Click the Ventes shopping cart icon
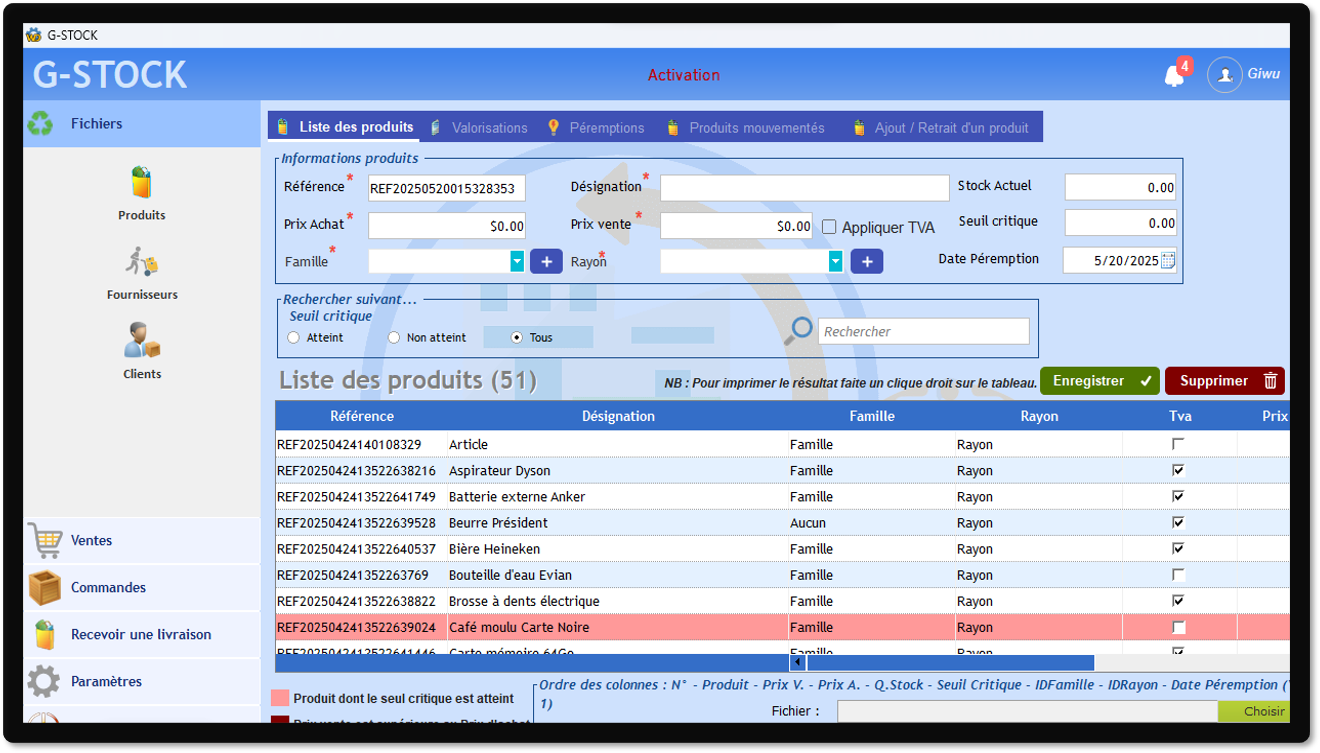The width and height of the screenshot is (1320, 753). 45,541
